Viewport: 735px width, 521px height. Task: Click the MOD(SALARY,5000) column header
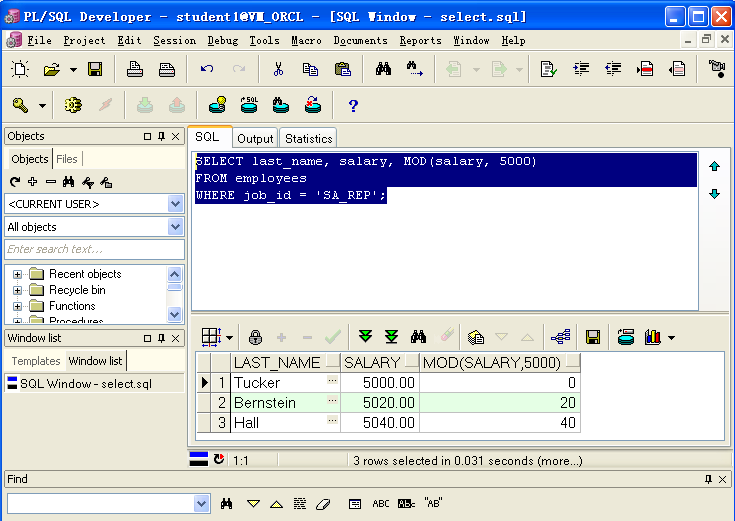coord(500,362)
